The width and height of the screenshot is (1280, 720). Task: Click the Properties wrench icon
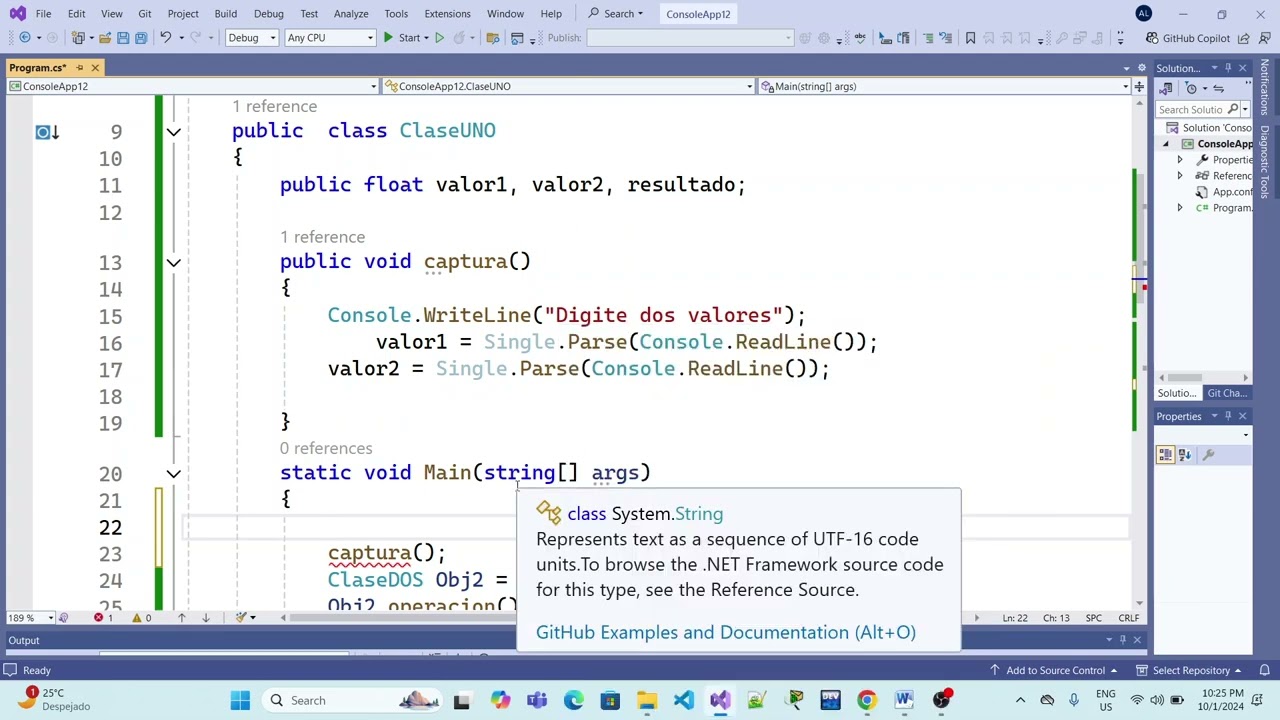click(x=1208, y=455)
